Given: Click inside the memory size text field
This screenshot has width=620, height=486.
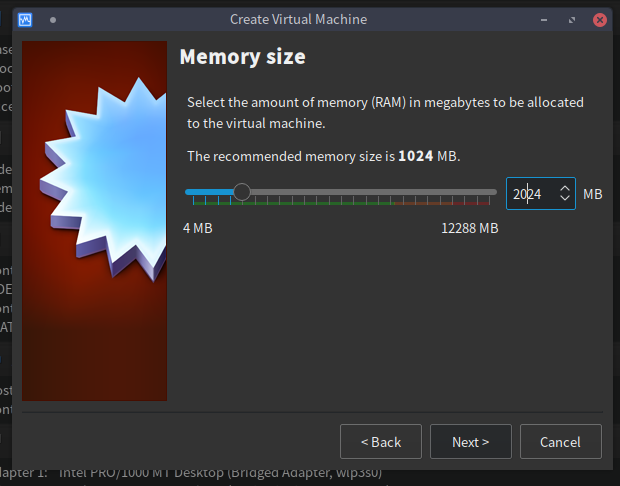Looking at the screenshot, I should (x=528, y=193).
